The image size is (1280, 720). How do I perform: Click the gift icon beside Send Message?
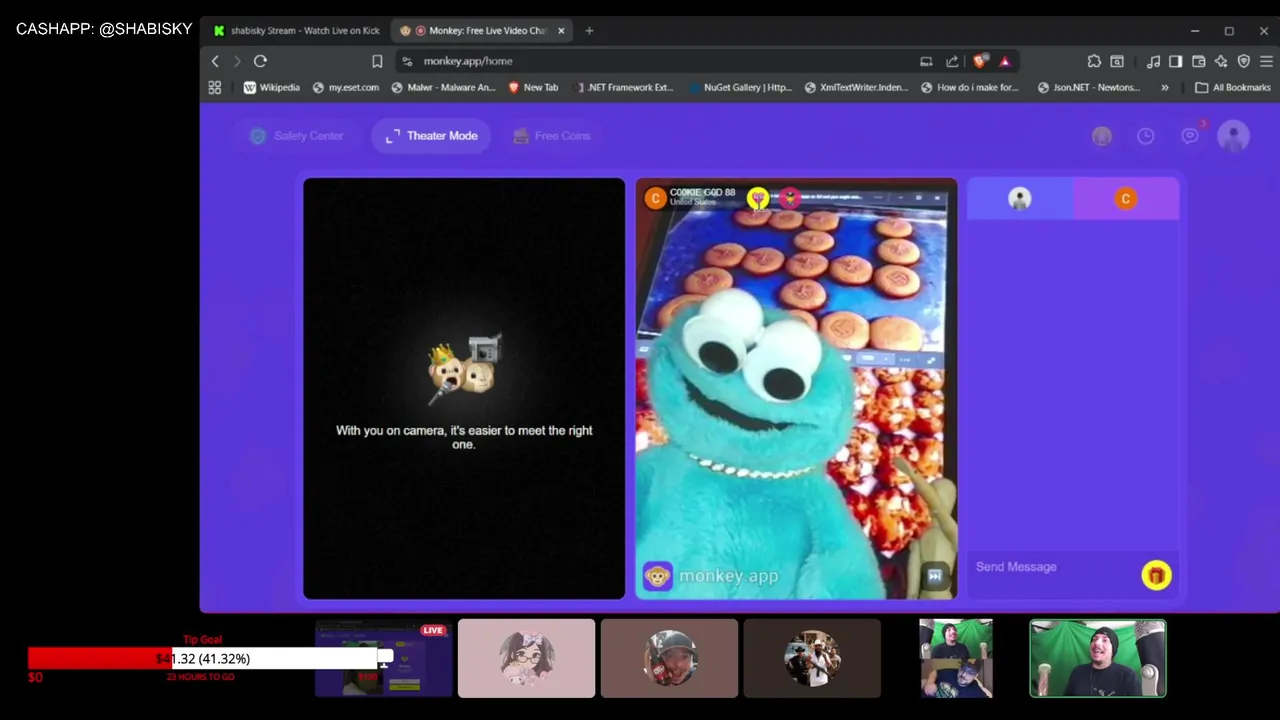pyautogui.click(x=1156, y=575)
